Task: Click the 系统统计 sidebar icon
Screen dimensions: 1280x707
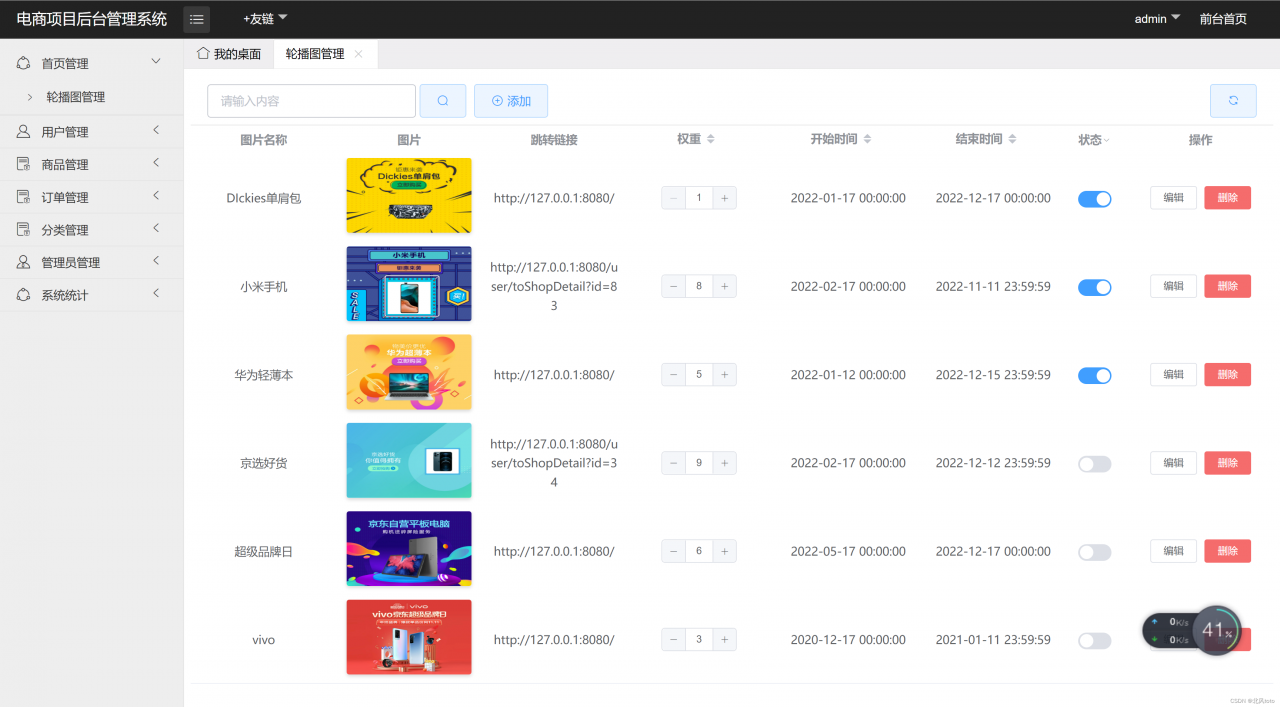Action: pos(24,295)
